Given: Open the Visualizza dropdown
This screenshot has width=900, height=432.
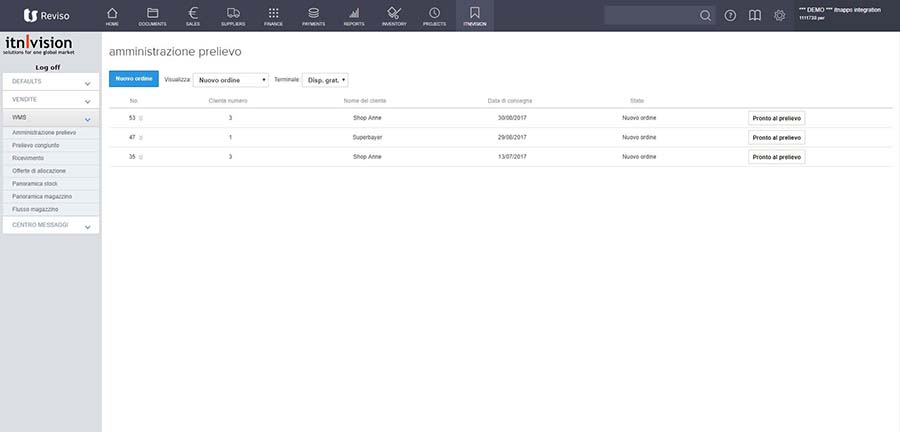Looking at the screenshot, I should (x=230, y=80).
